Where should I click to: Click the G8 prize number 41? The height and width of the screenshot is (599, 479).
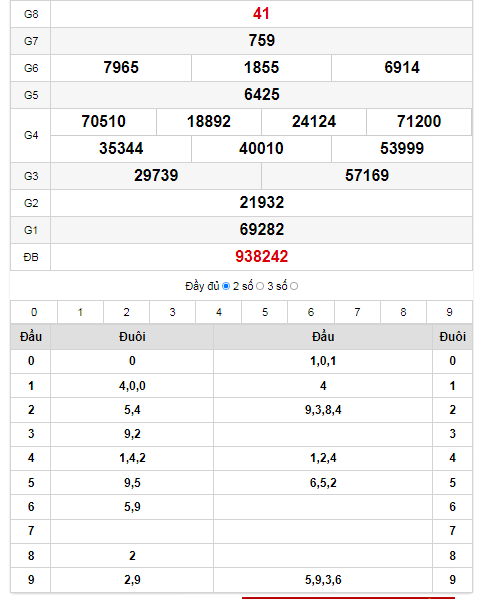[x=261, y=14]
